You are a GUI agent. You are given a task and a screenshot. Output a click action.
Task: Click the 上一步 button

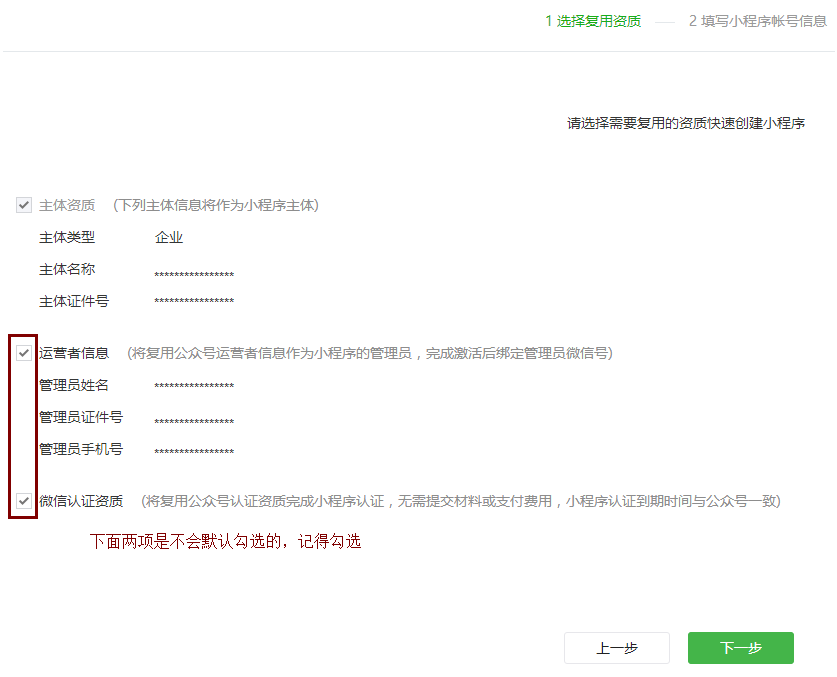point(617,648)
